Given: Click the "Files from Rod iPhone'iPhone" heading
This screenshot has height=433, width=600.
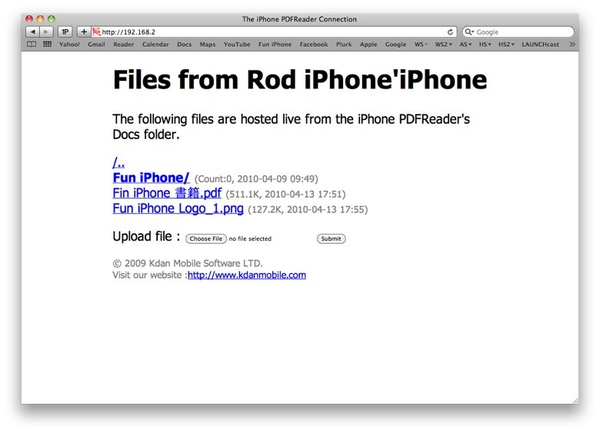Looking at the screenshot, I should pyautogui.click(x=300, y=80).
